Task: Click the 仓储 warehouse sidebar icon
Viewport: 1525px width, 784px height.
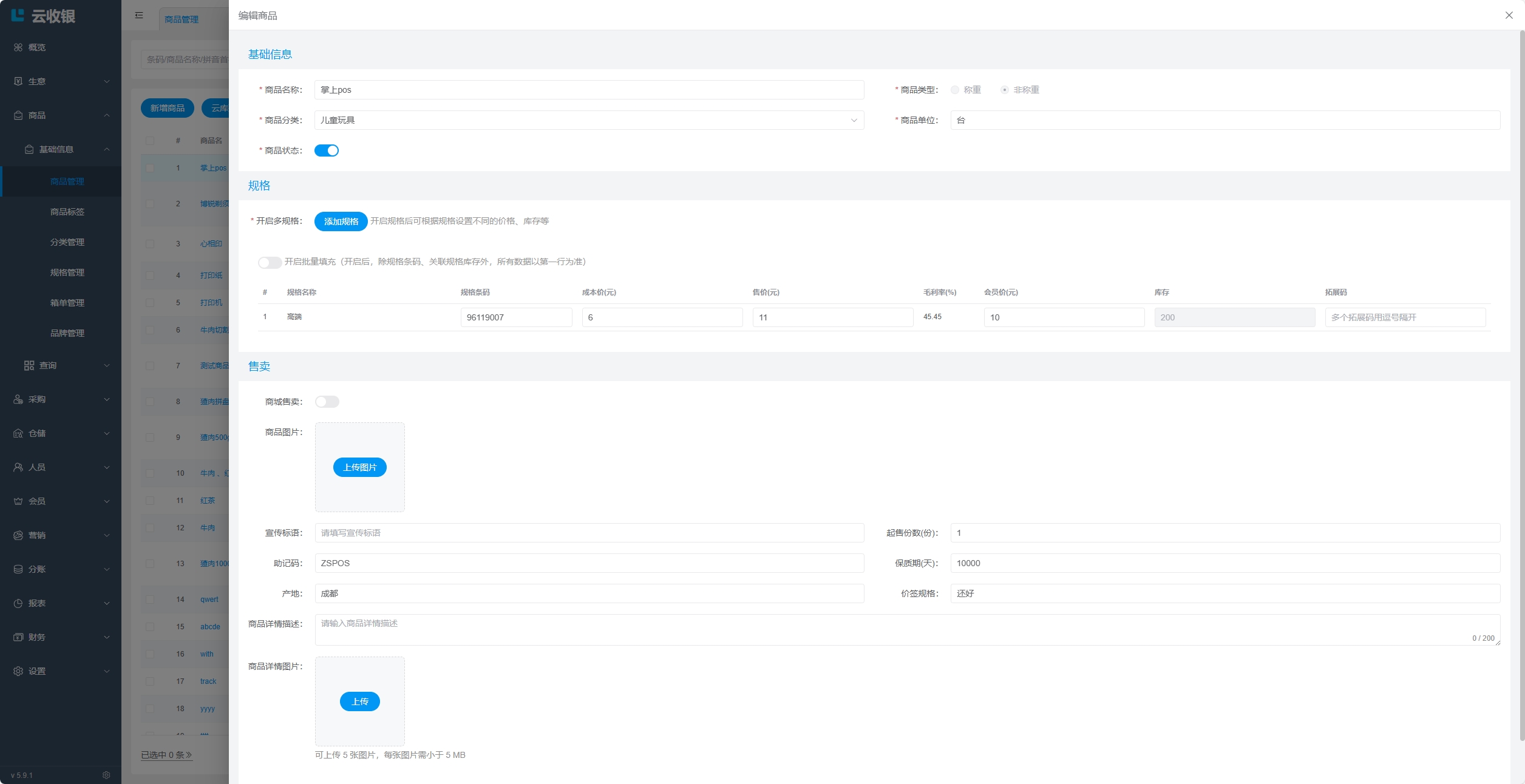Action: (18, 433)
